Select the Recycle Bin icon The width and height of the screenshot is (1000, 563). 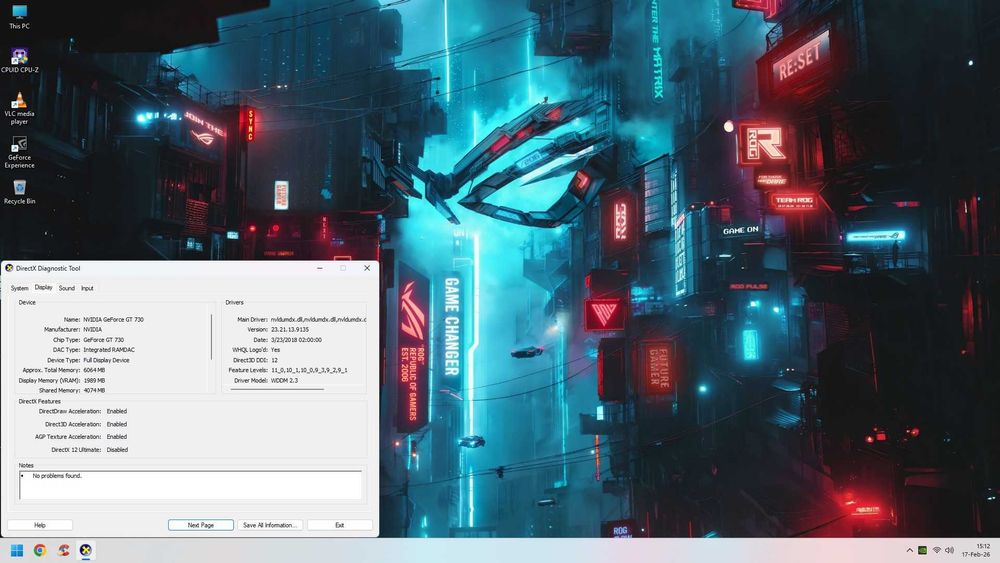19,192
